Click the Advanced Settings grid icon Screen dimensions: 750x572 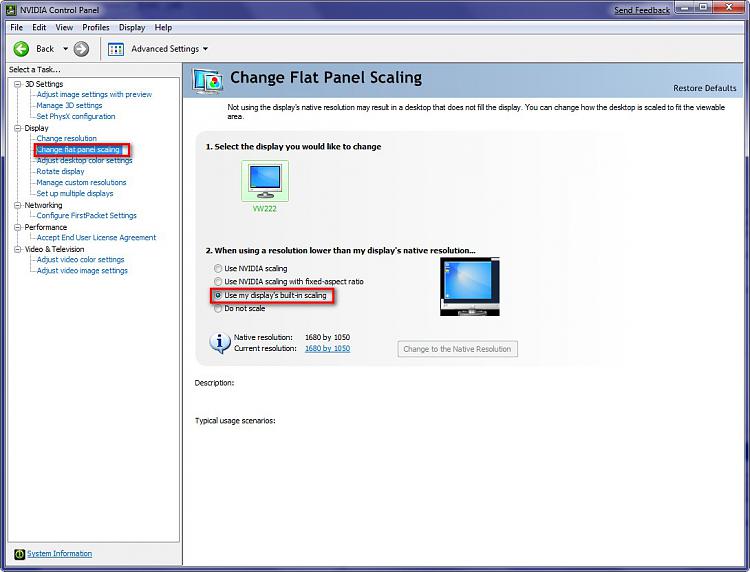pyautogui.click(x=116, y=49)
